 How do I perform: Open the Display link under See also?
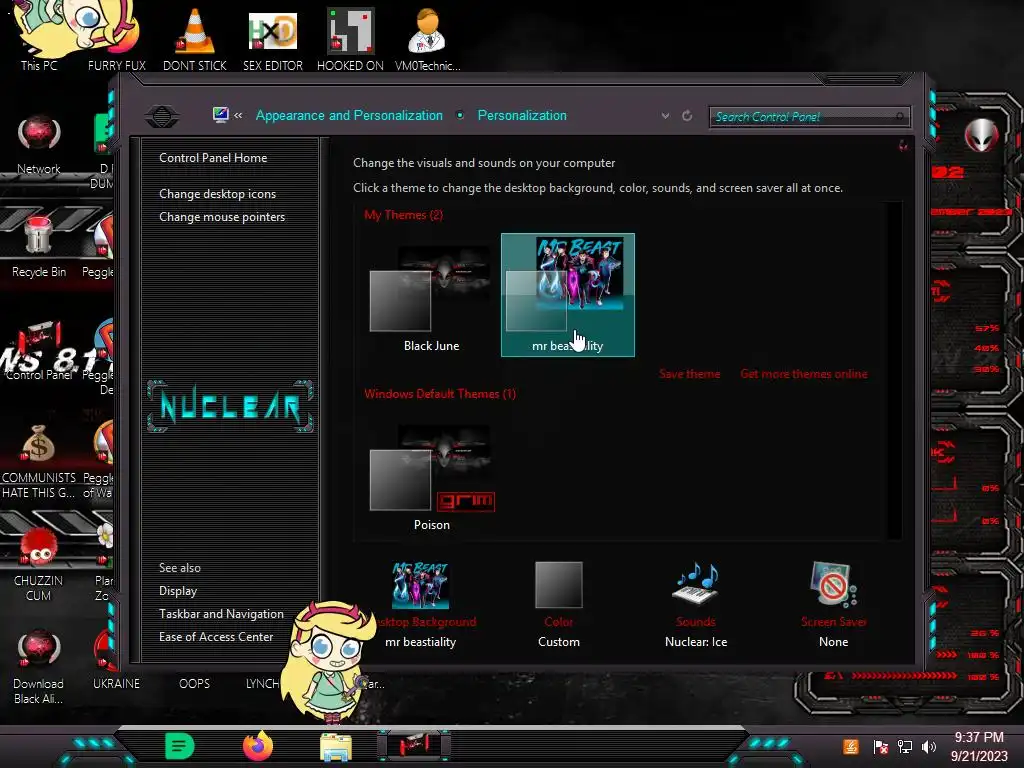click(178, 591)
